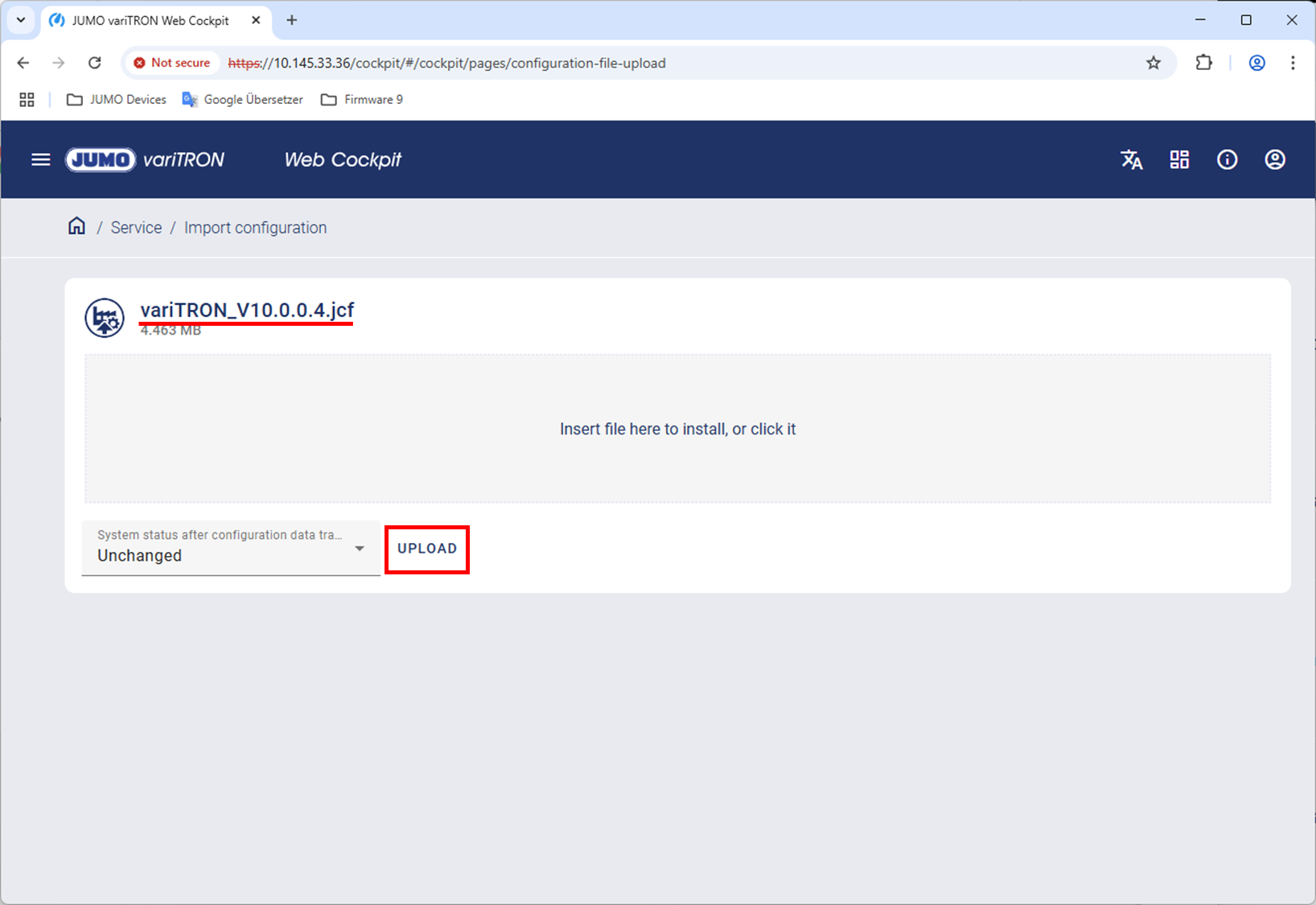This screenshot has width=1316, height=905.
Task: Open a new browser tab
Action: pyautogui.click(x=292, y=20)
